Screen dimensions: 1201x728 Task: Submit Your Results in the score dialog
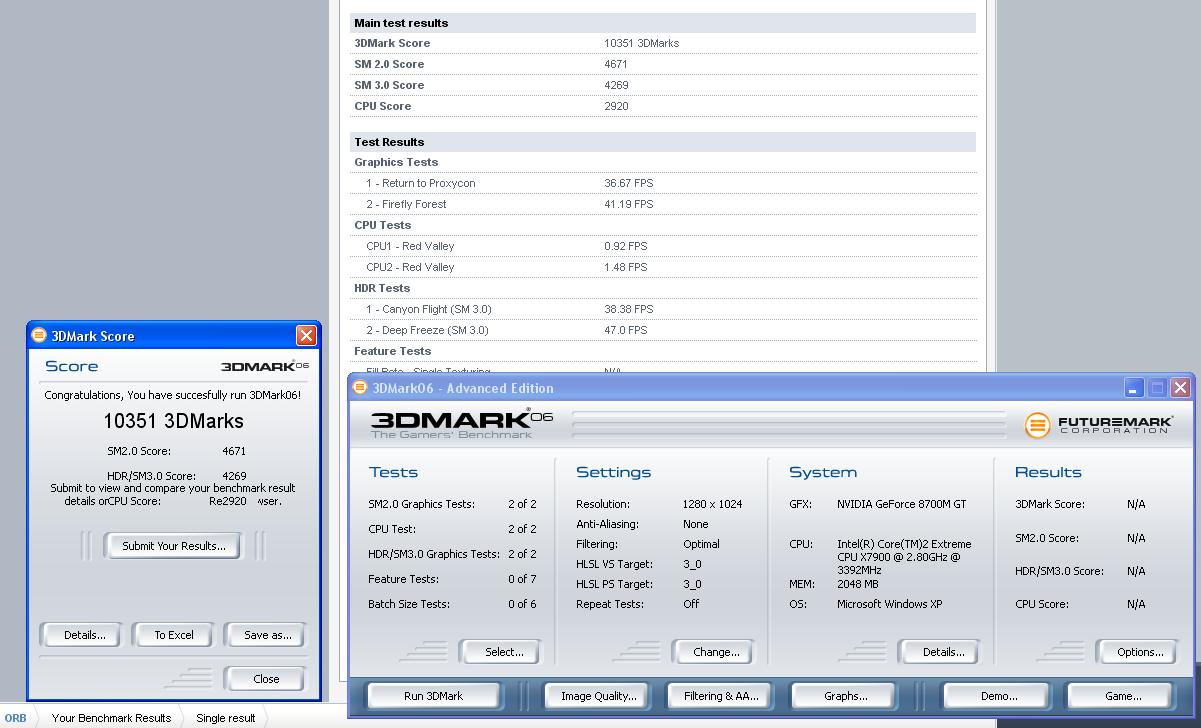(174, 546)
